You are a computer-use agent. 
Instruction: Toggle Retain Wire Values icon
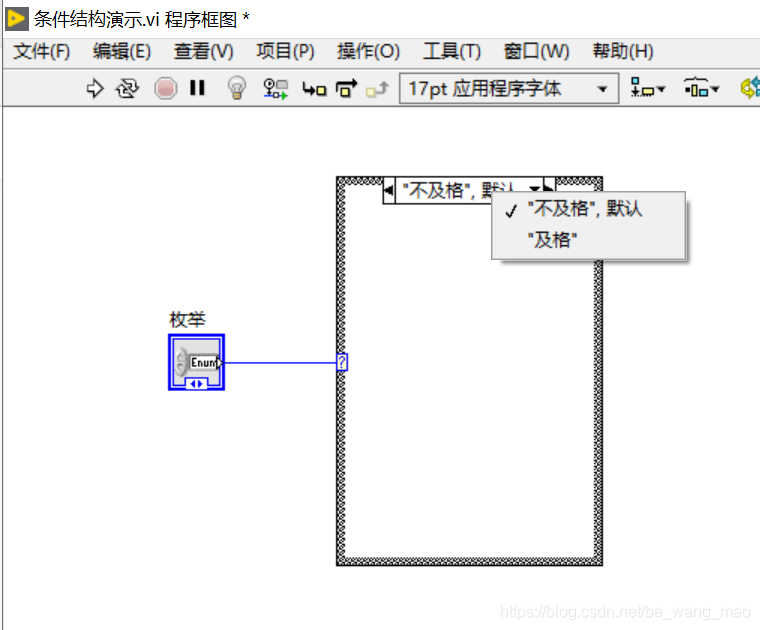275,89
